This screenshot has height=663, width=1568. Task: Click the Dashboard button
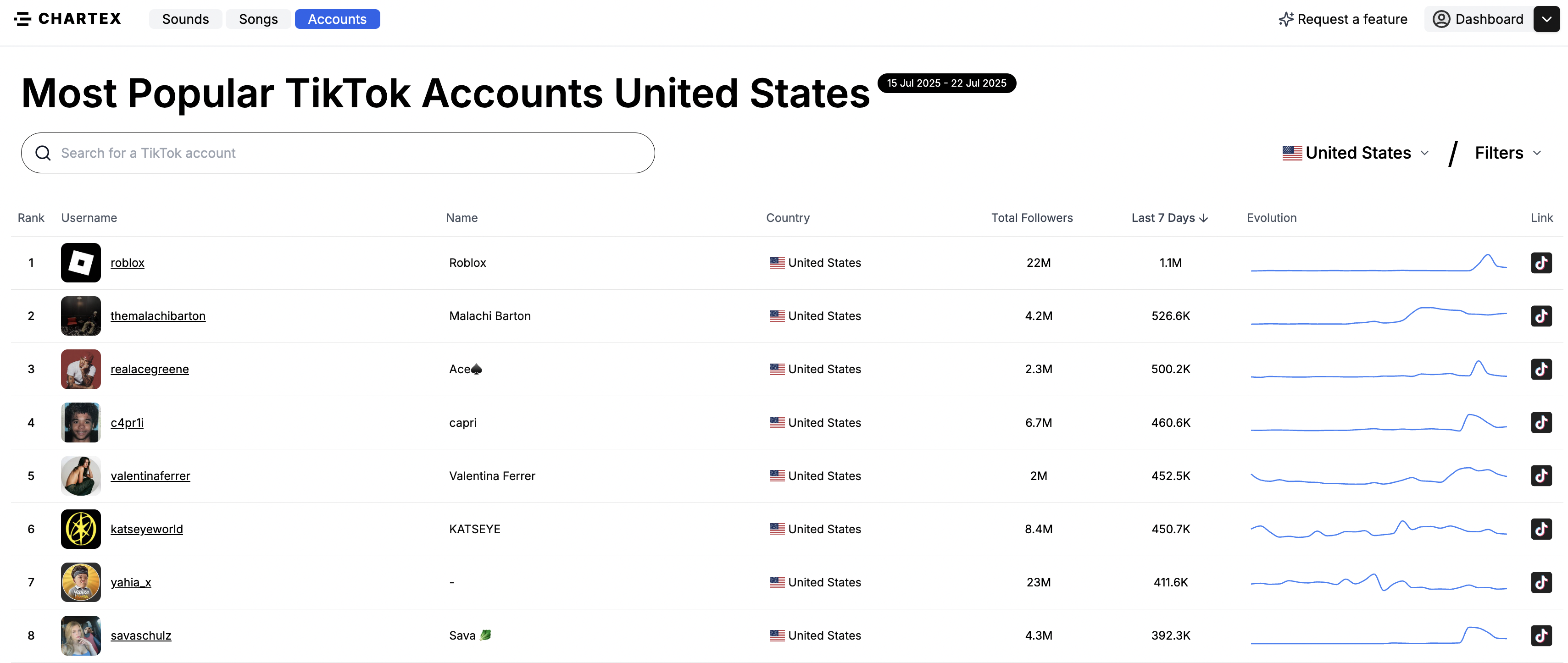tap(1479, 19)
